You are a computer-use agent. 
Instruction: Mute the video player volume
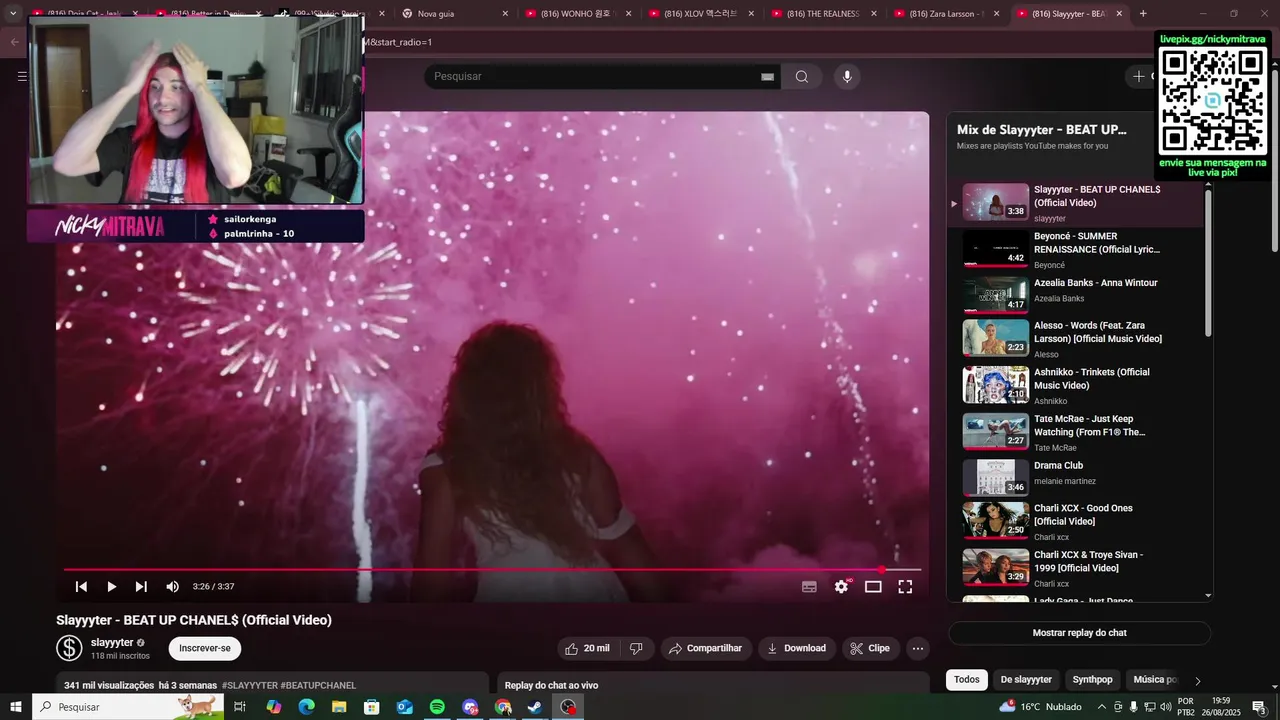click(x=172, y=587)
